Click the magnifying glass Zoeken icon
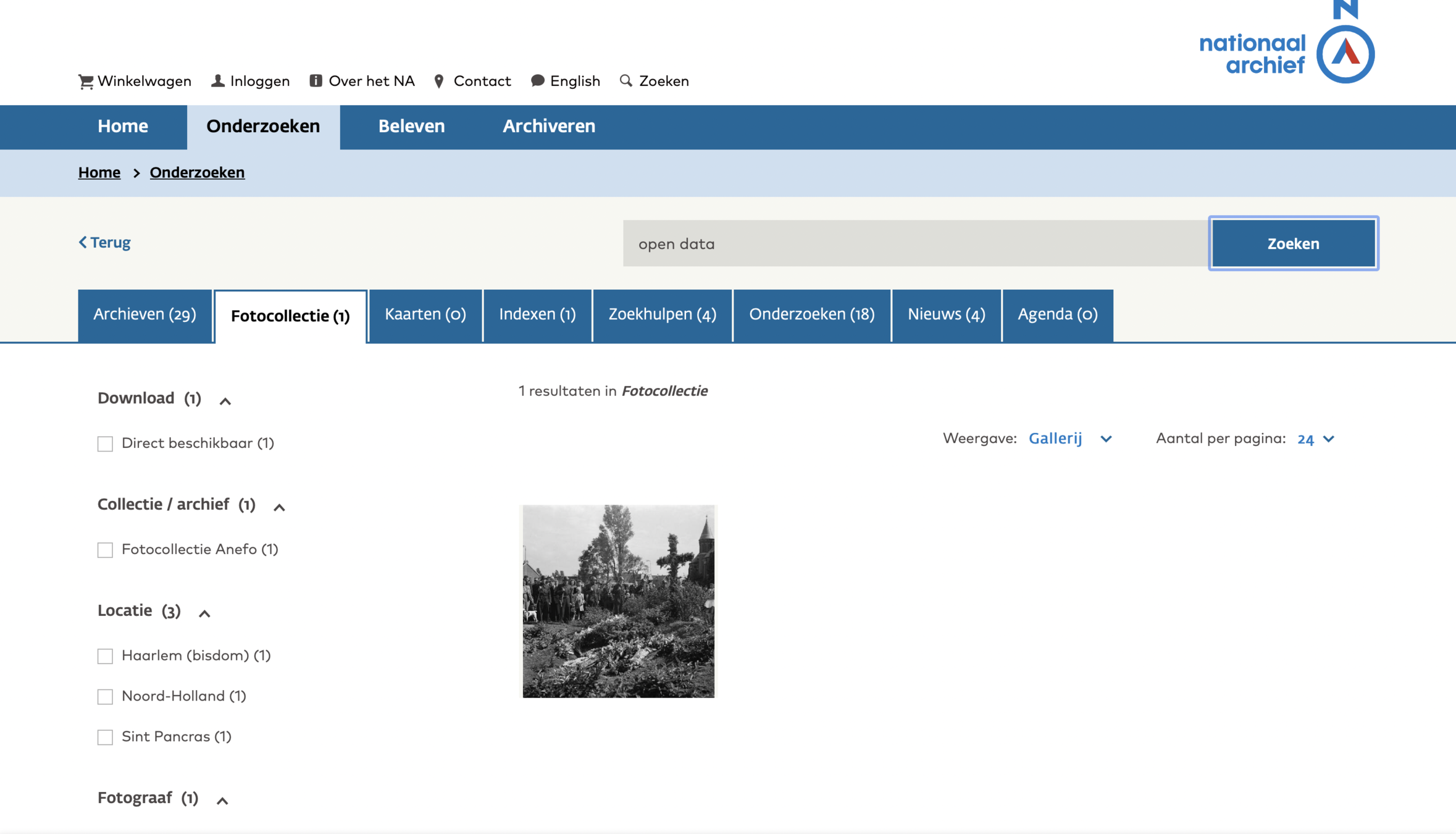Image resolution: width=1456 pixels, height=834 pixels. [626, 81]
